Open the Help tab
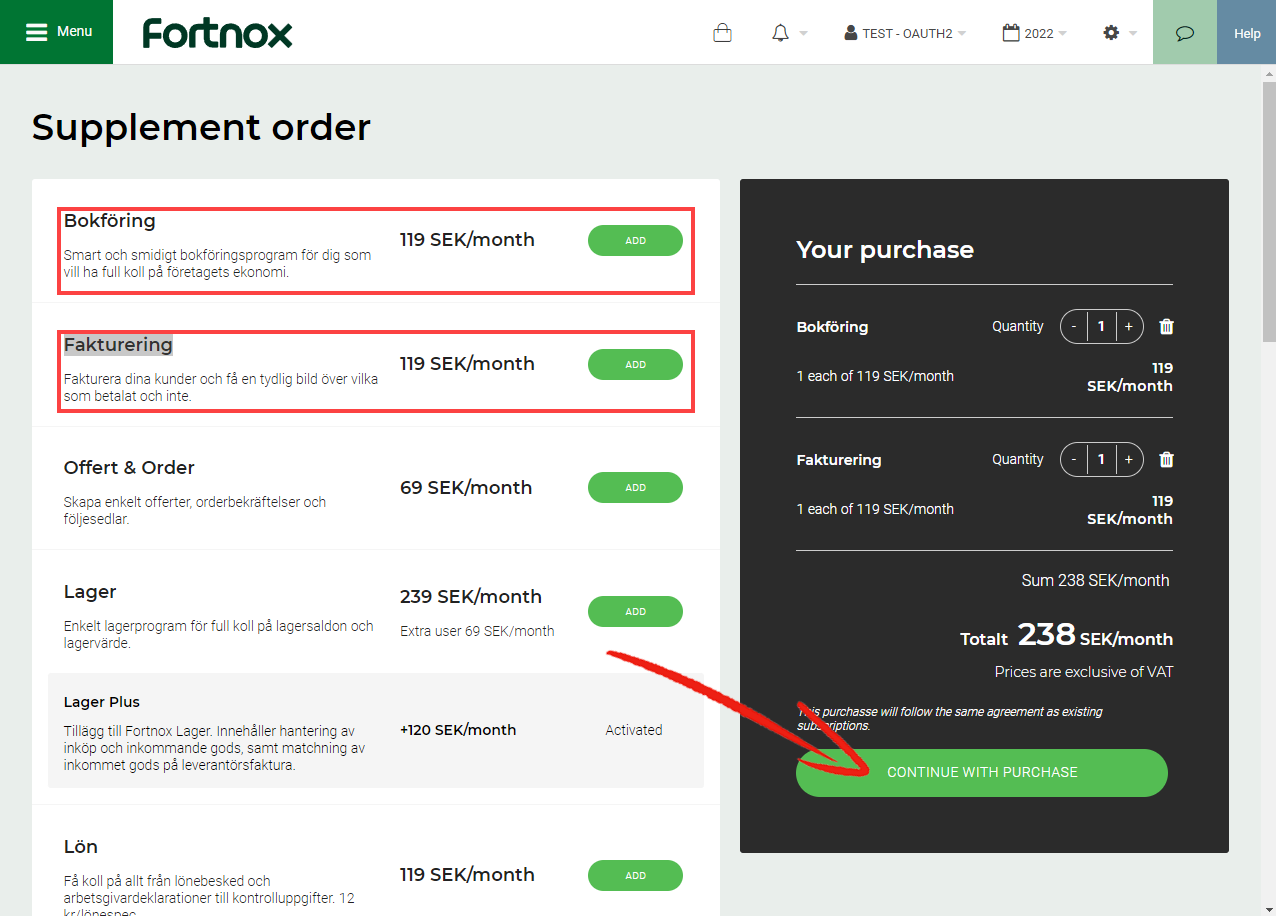 point(1246,32)
